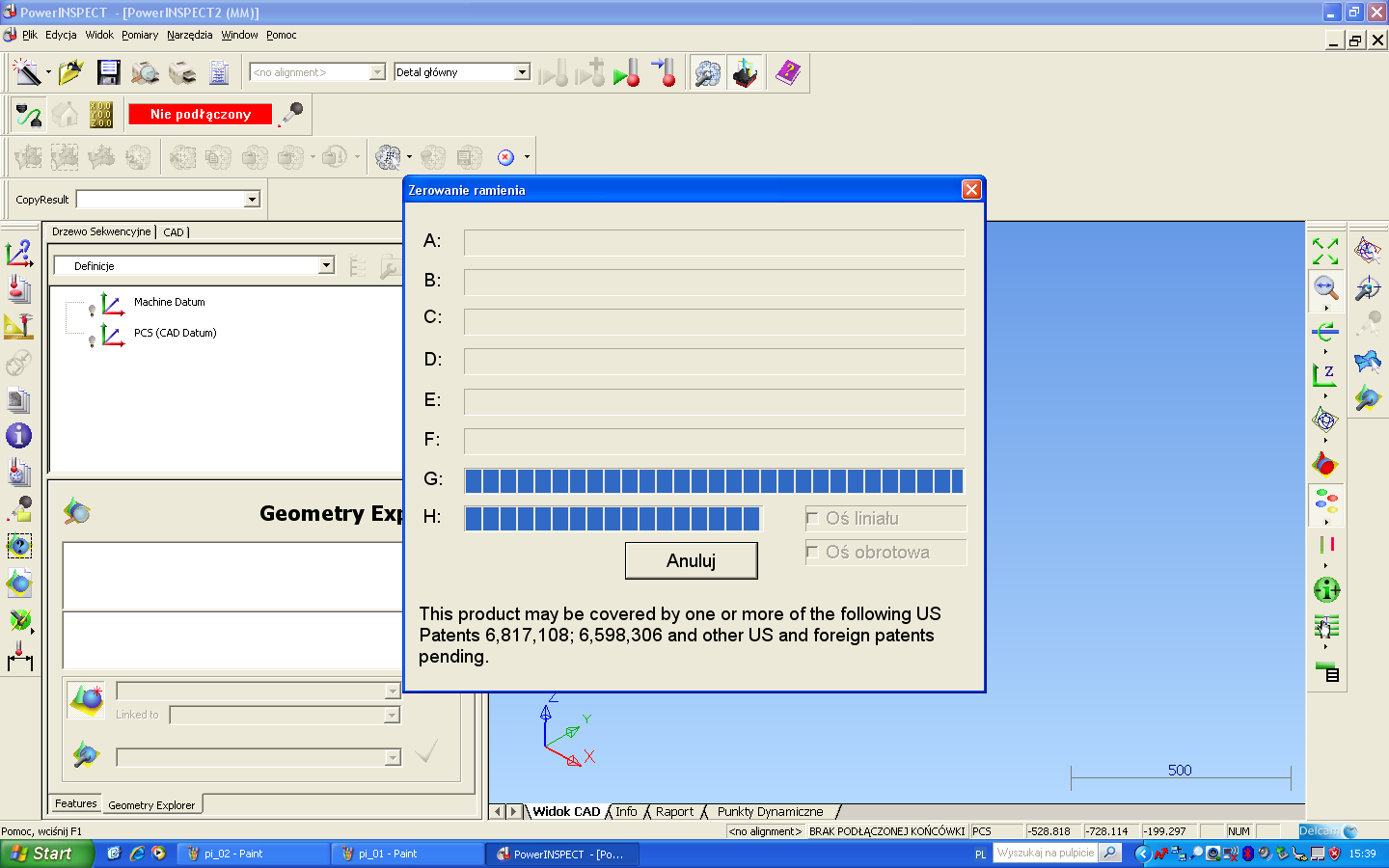
Task: Click the XYZ coordinates readout icon
Action: 101,115
